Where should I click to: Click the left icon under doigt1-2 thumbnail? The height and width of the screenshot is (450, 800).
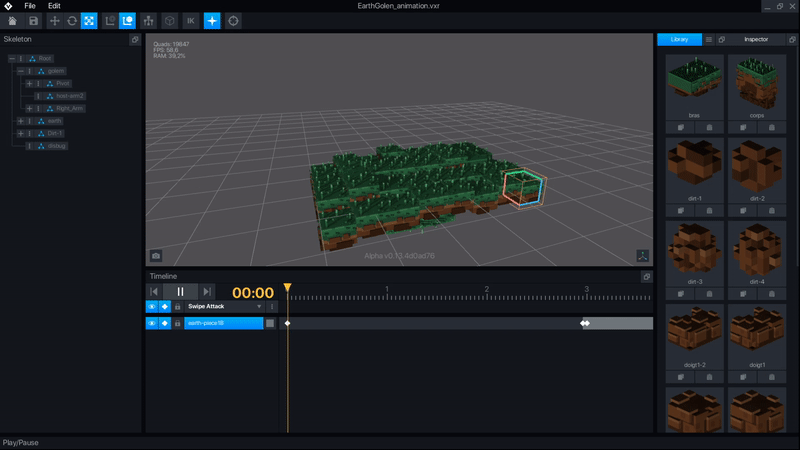[681, 377]
